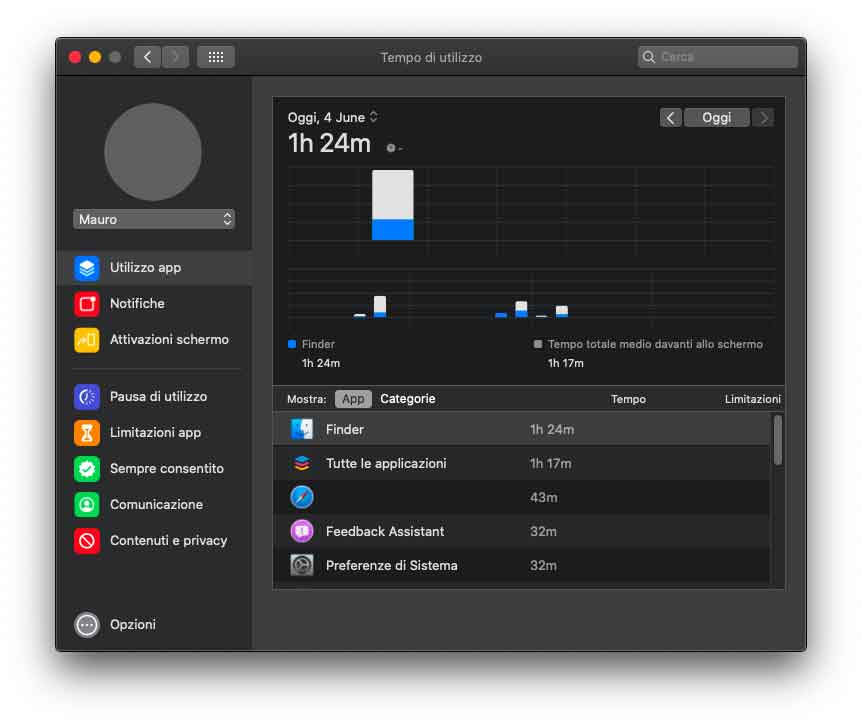
Task: Switch to Categorie view
Action: 407,399
